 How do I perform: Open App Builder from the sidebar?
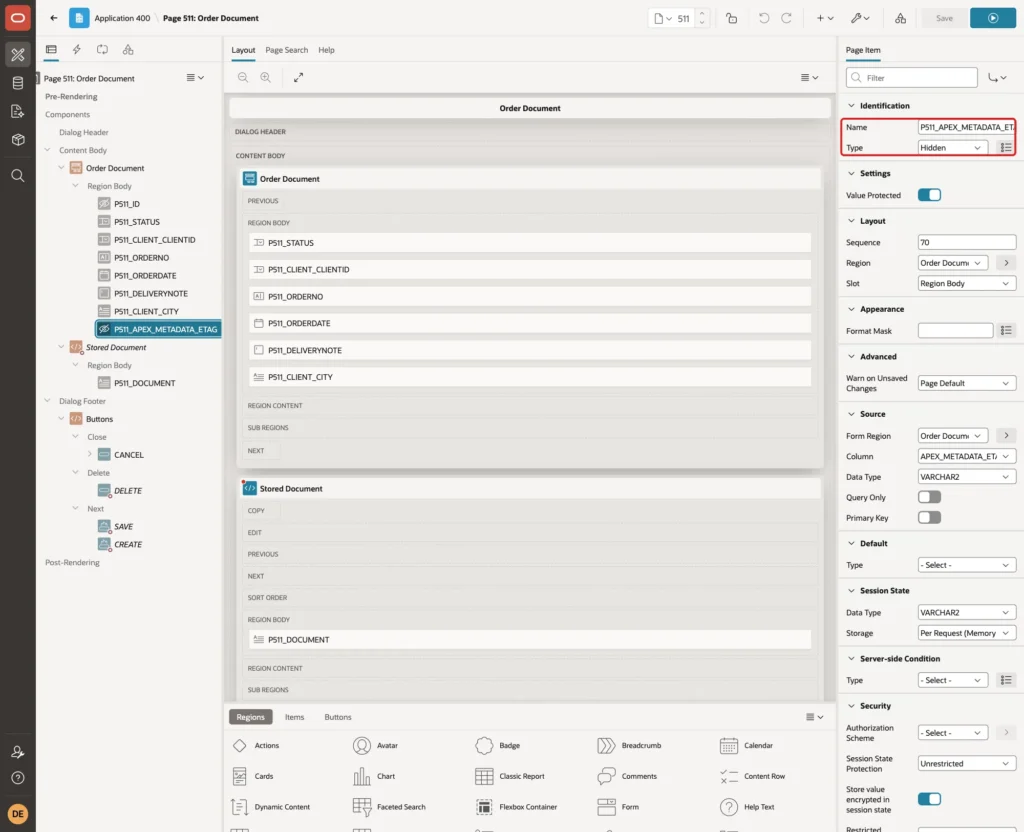pyautogui.click(x=18, y=55)
